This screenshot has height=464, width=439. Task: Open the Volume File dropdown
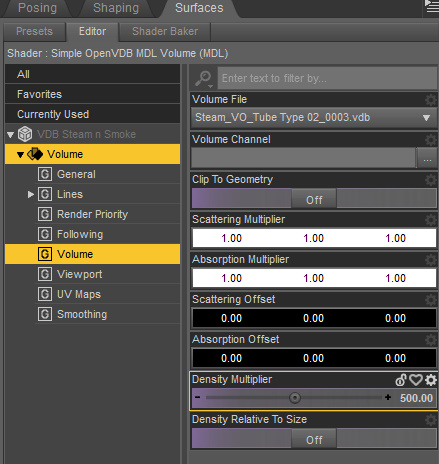314,118
